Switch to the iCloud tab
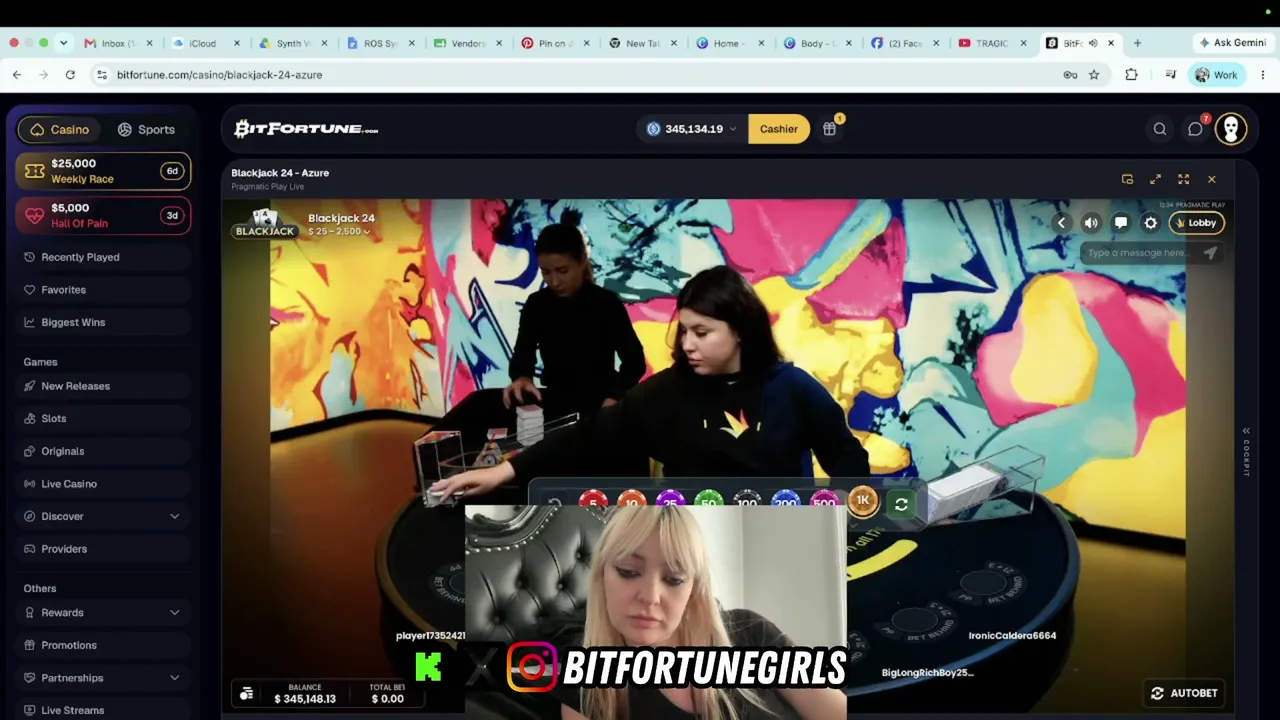 205,43
